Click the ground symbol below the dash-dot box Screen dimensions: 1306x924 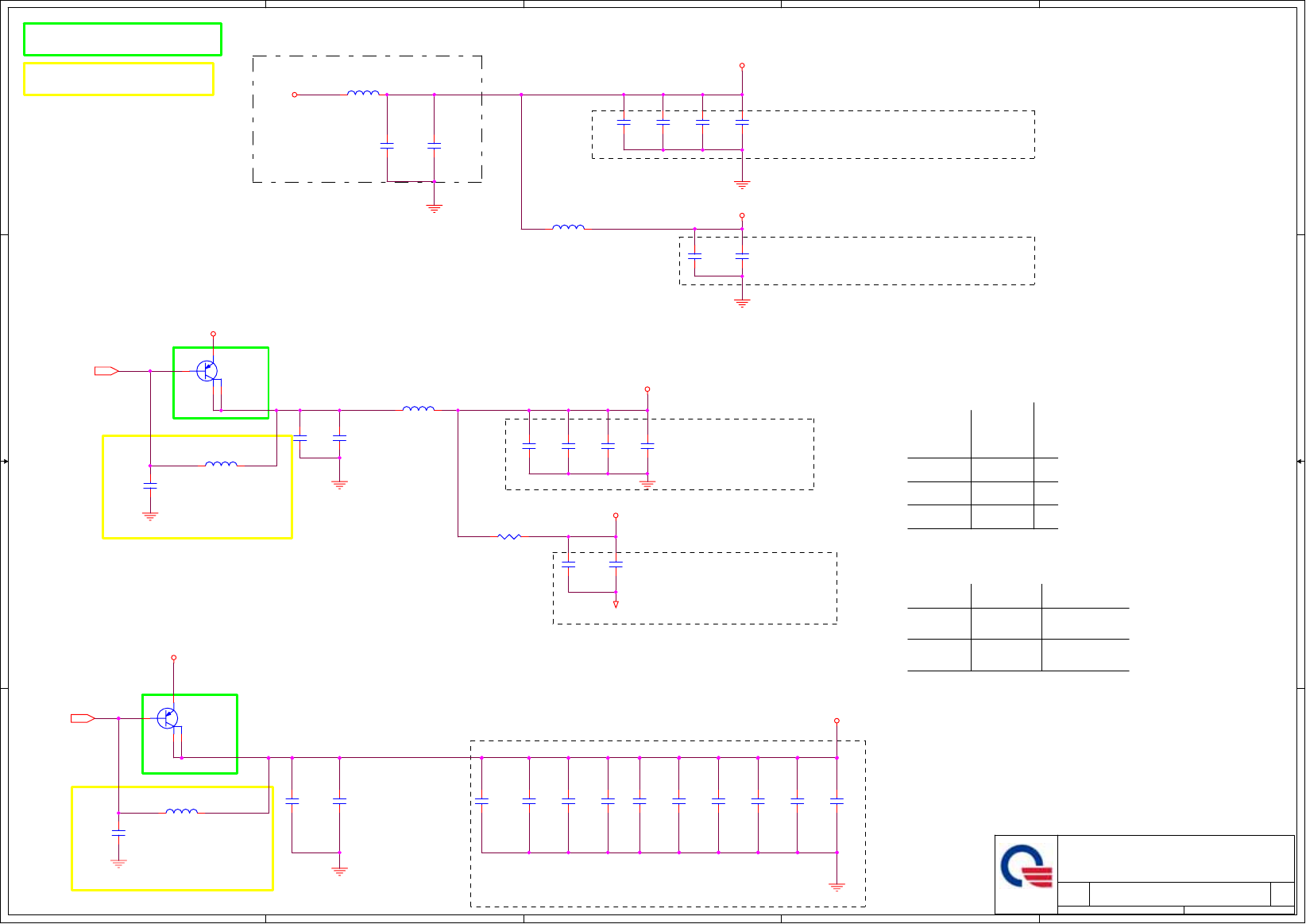tap(434, 209)
